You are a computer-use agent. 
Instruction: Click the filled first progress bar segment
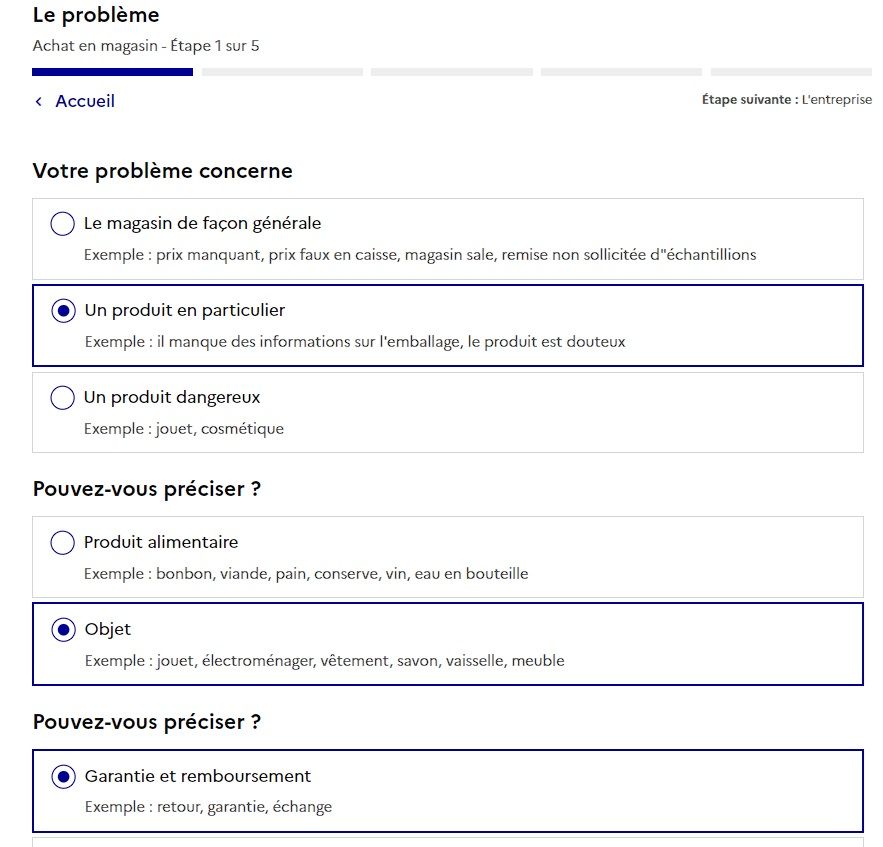pos(112,71)
